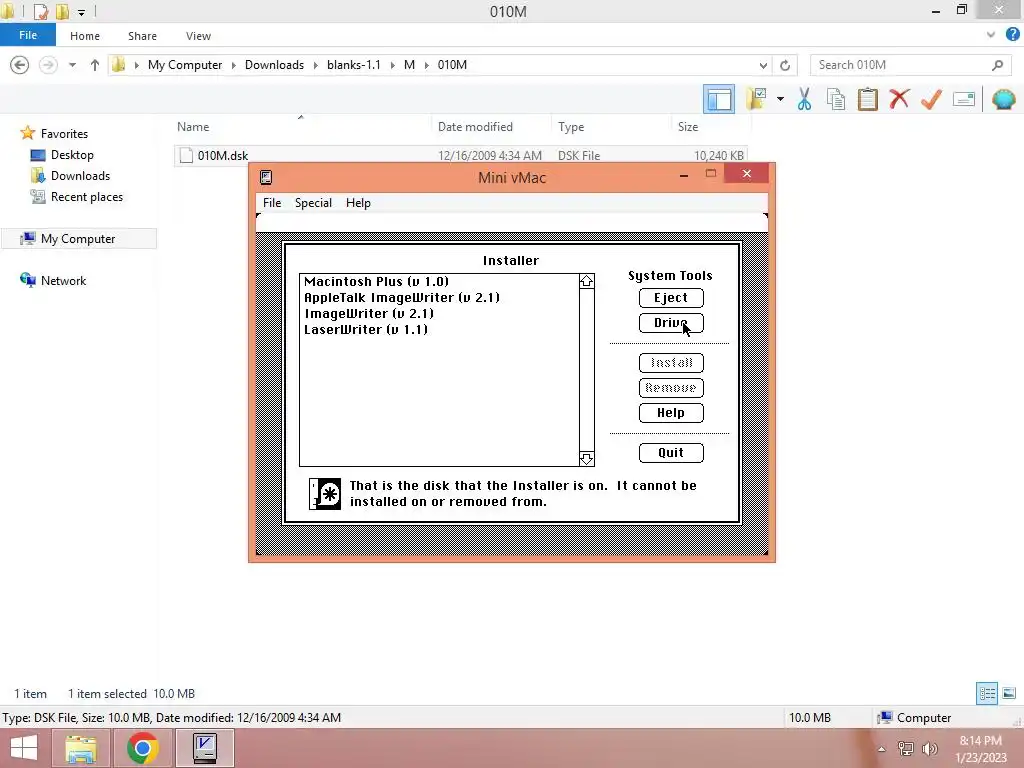Click the Windows Start button
This screenshot has width=1024, height=768.
24,748
